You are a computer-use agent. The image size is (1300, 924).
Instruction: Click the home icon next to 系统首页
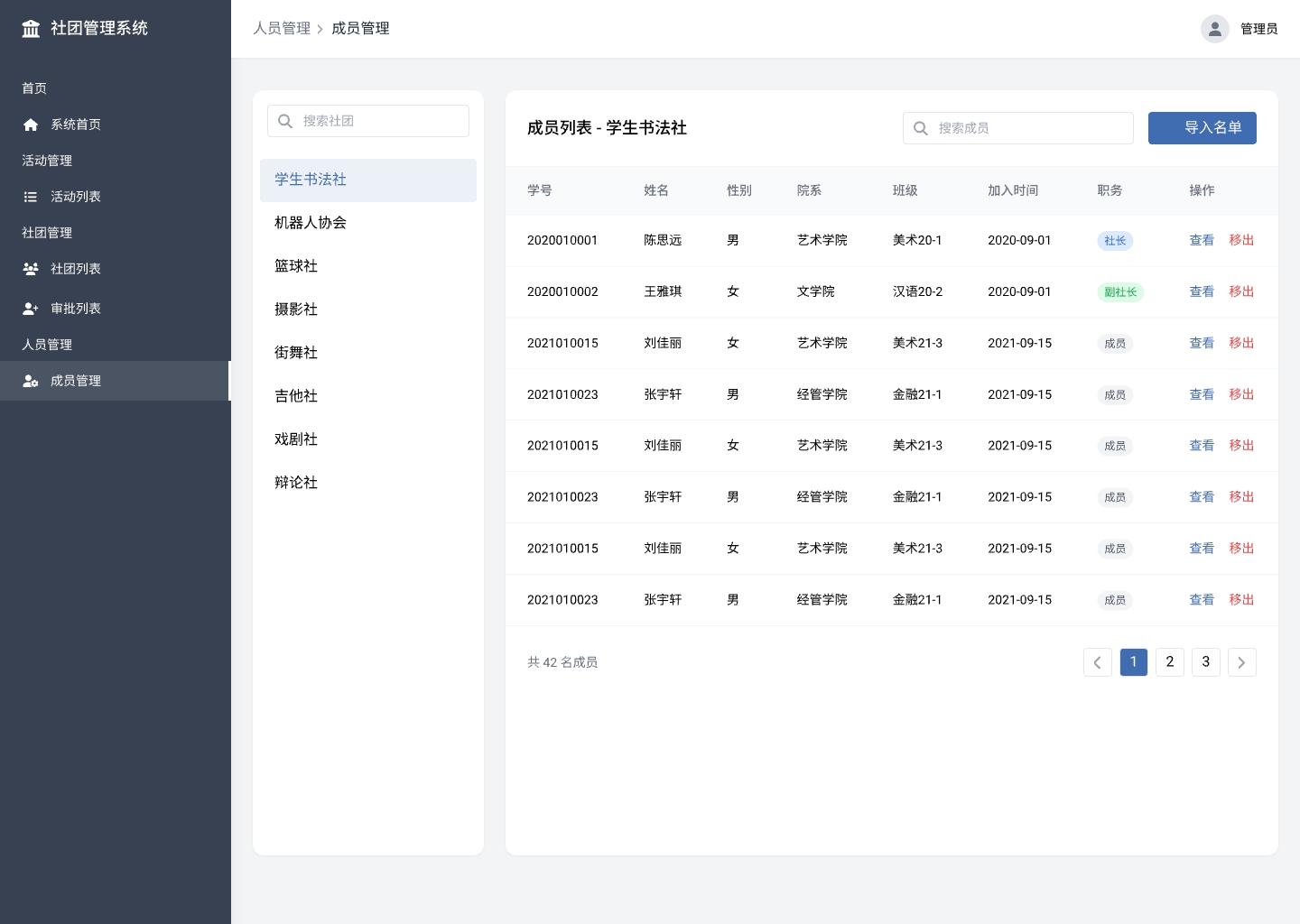click(31, 125)
